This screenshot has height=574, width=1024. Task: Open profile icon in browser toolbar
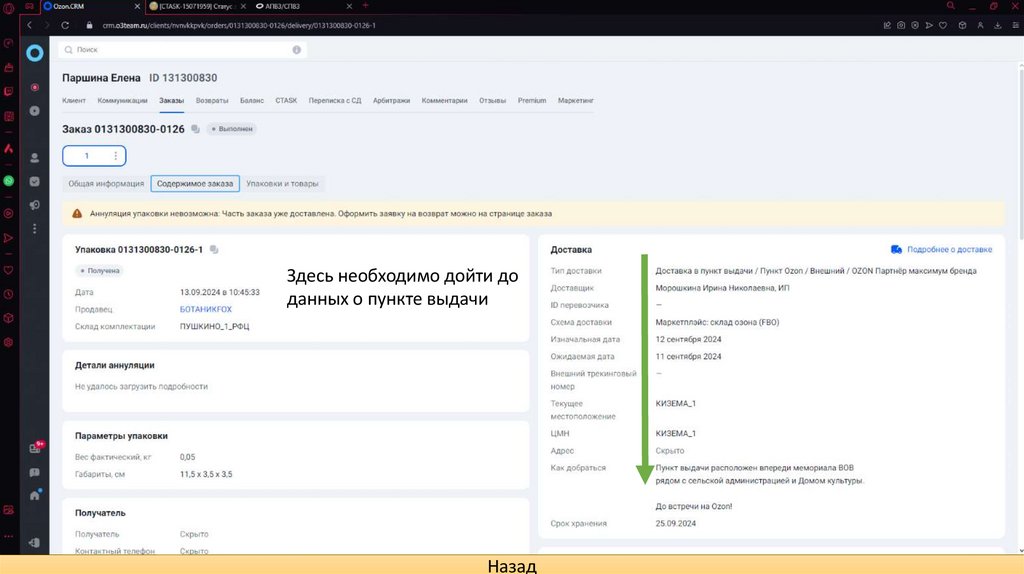click(980, 25)
